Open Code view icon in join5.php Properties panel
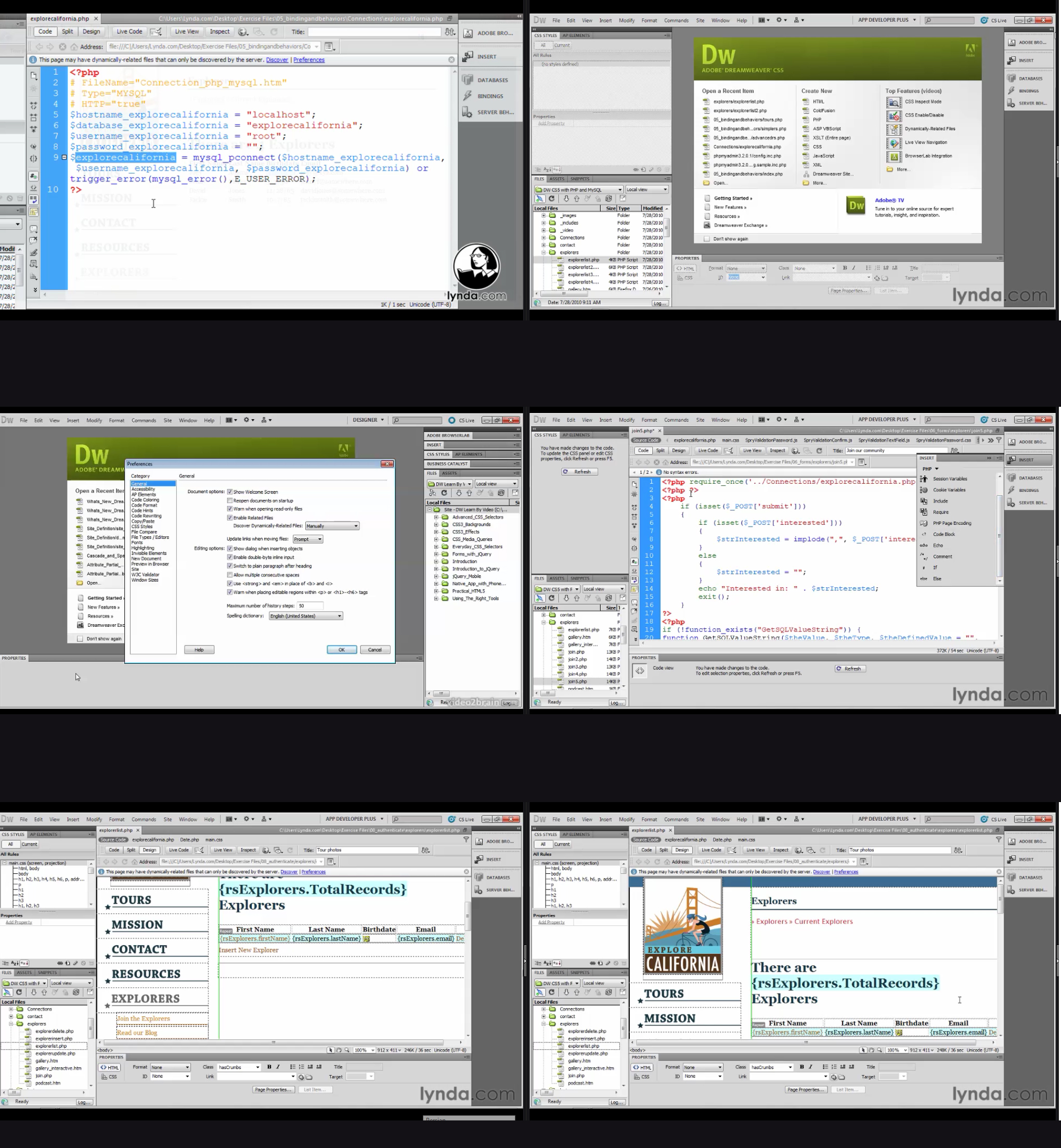The height and width of the screenshot is (1148, 1061). coord(640,670)
